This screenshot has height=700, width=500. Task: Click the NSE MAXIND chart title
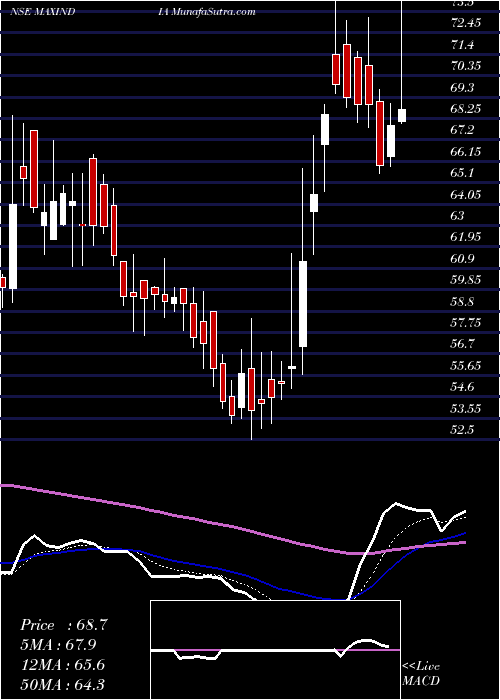point(42,12)
